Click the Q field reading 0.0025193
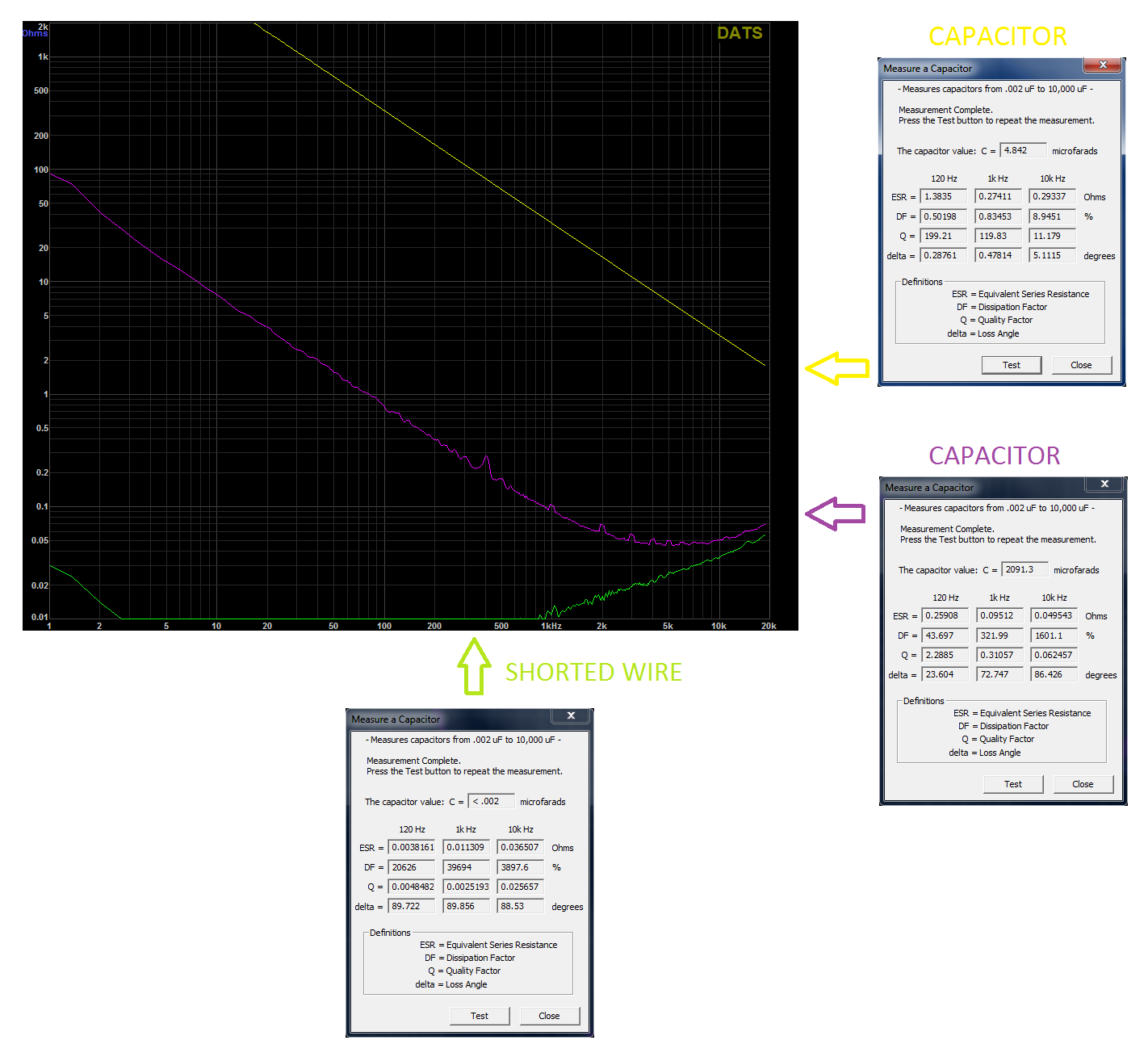Viewport: 1148px width, 1057px height. tap(467, 887)
